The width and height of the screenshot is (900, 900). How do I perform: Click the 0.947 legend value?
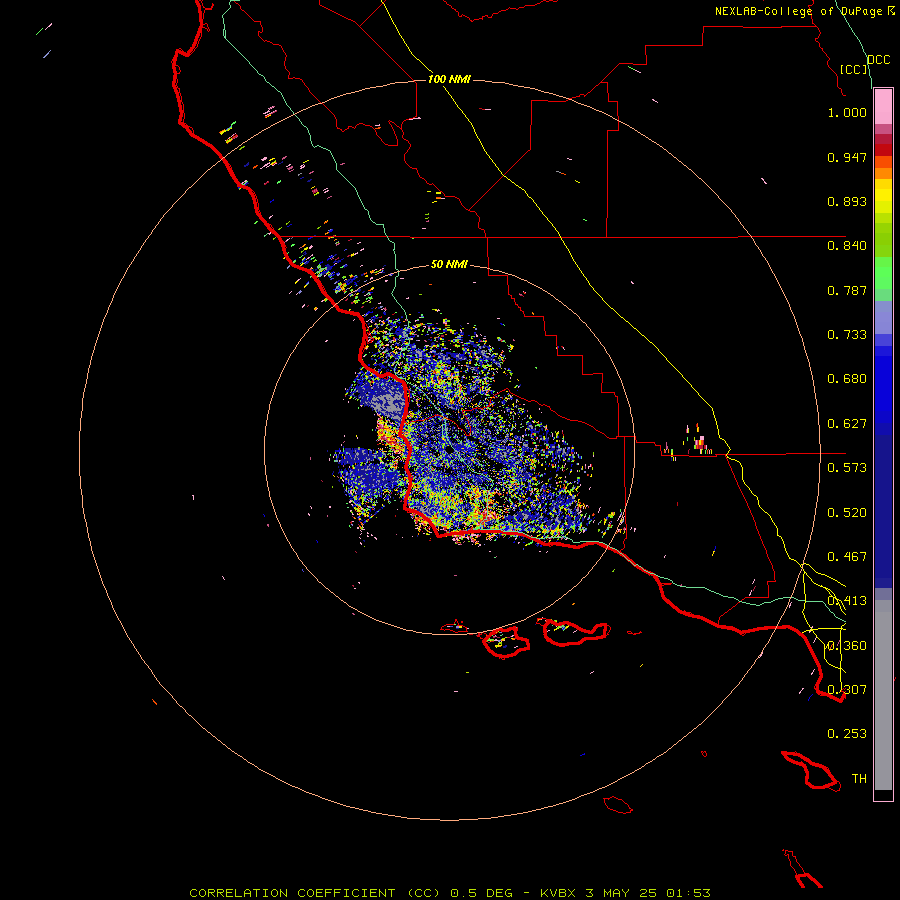click(x=847, y=157)
